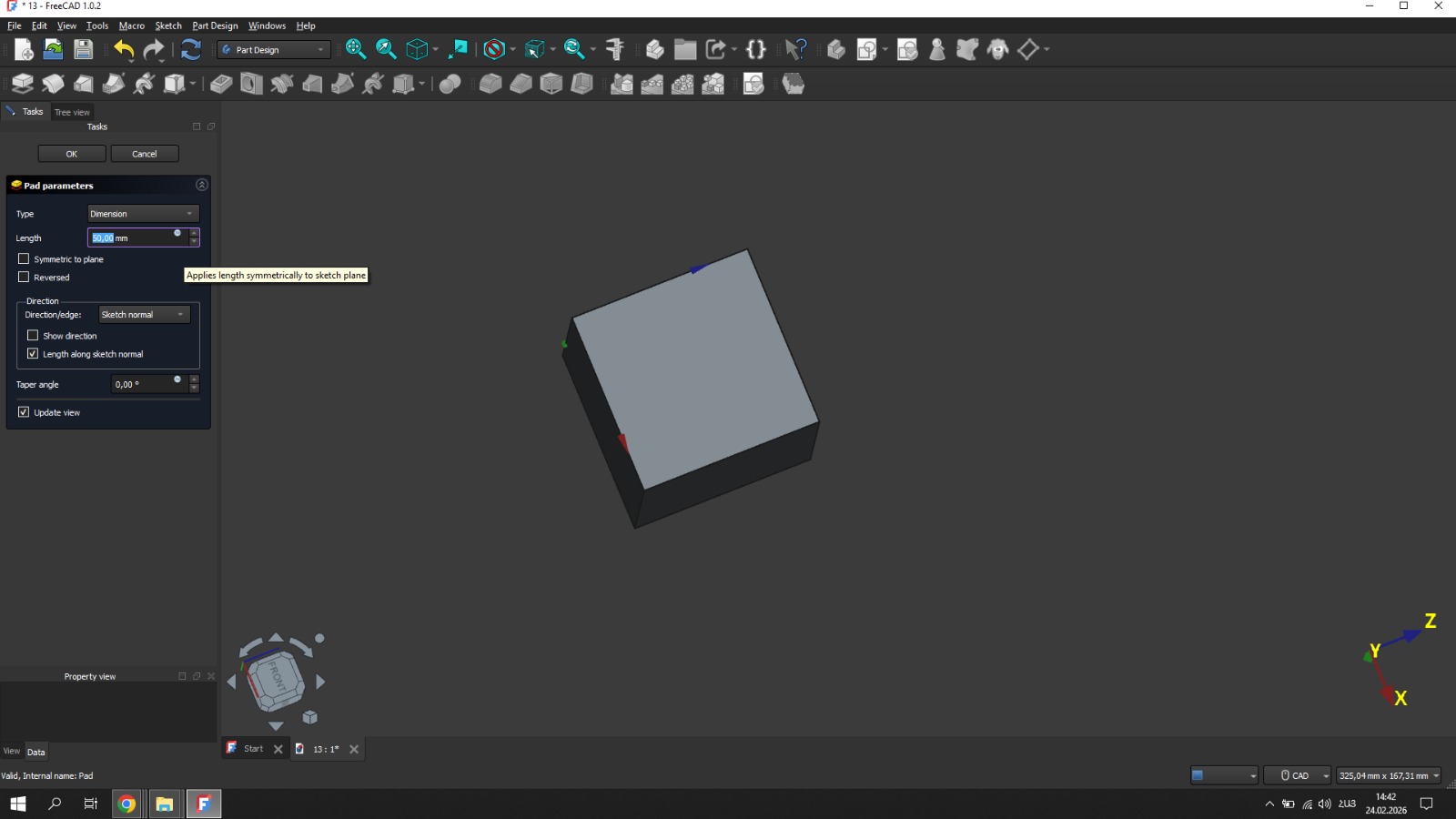This screenshot has width=1456, height=819.
Task: Click the Hole tool icon
Action: (x=251, y=84)
